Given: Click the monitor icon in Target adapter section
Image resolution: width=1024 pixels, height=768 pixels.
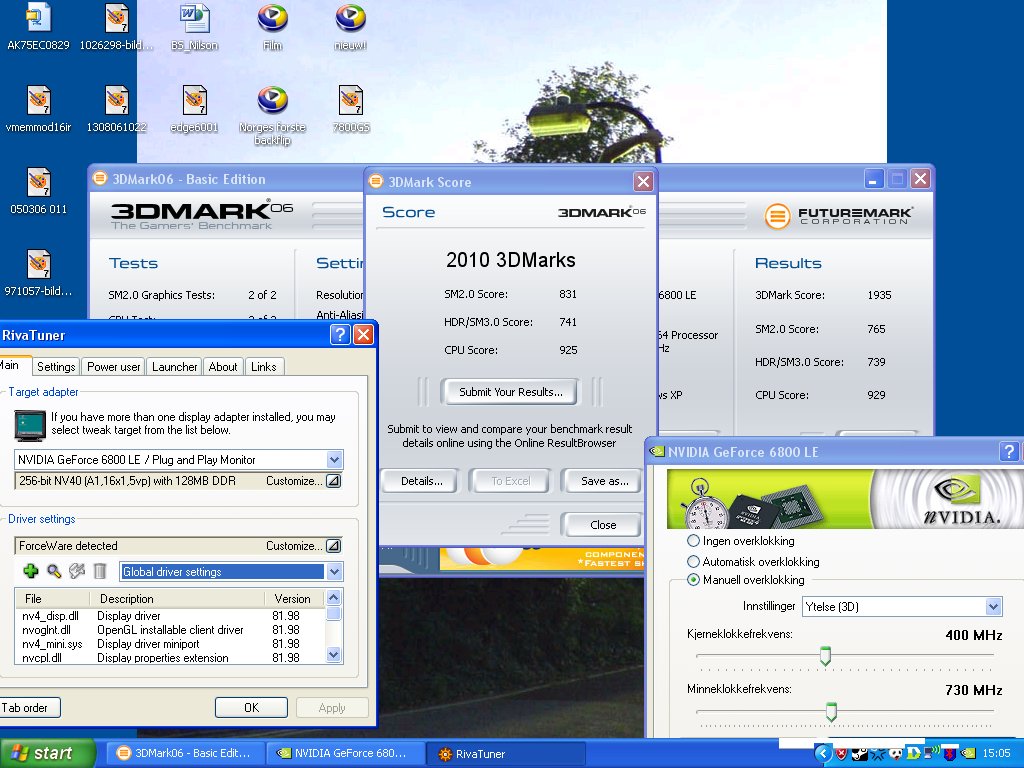Looking at the screenshot, I should point(30,425).
